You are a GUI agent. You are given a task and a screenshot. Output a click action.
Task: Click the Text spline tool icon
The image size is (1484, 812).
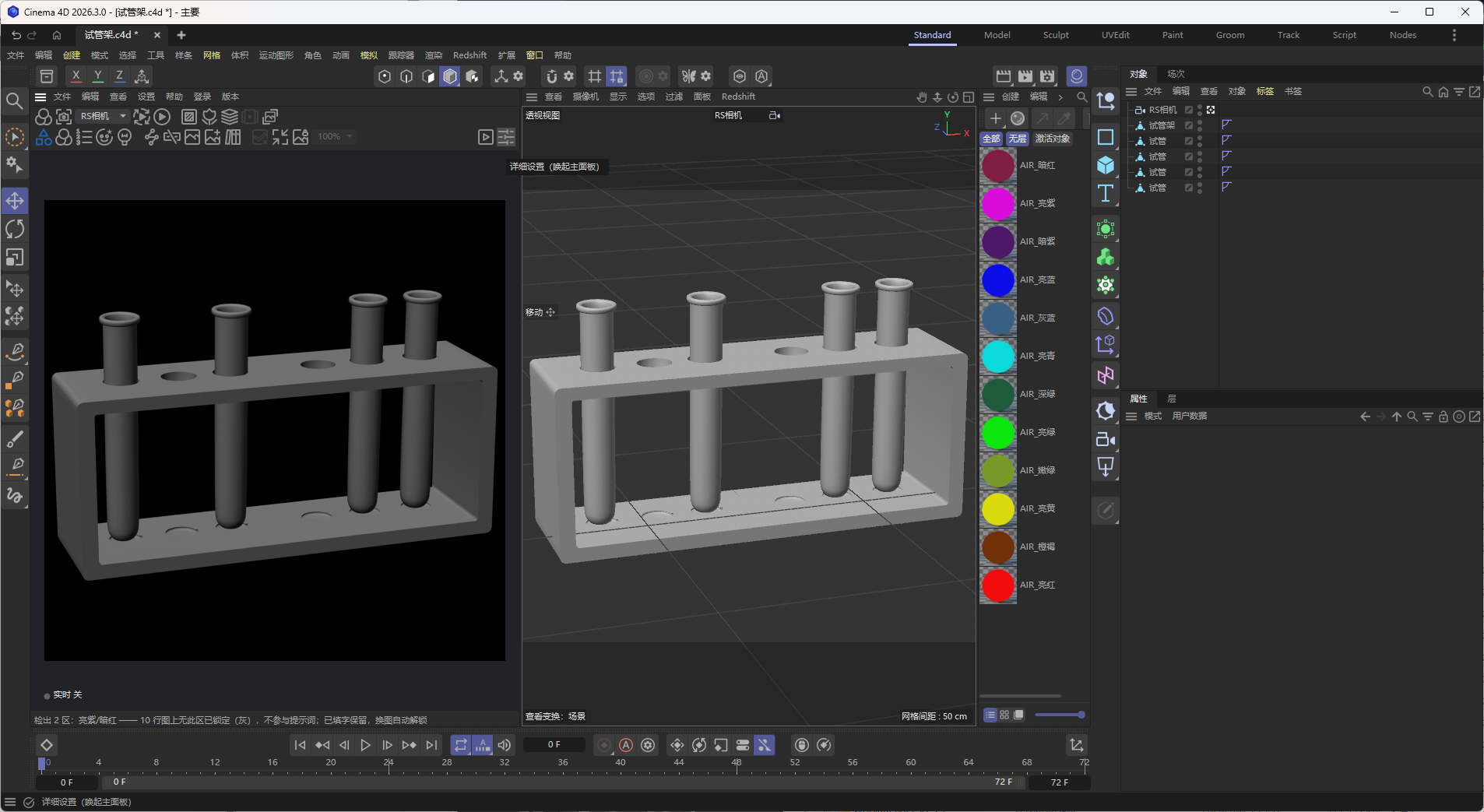tap(1106, 193)
